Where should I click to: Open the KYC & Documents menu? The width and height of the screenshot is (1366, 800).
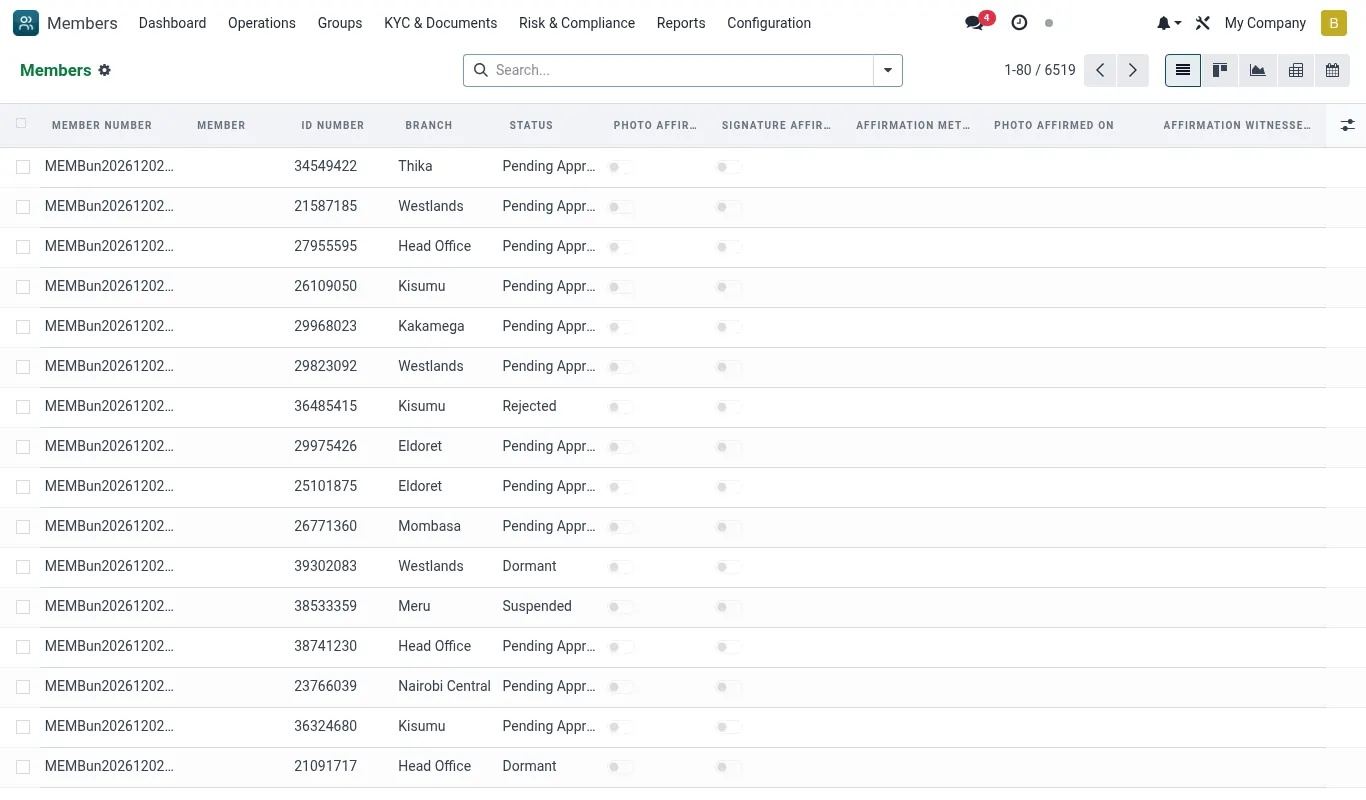[x=440, y=23]
